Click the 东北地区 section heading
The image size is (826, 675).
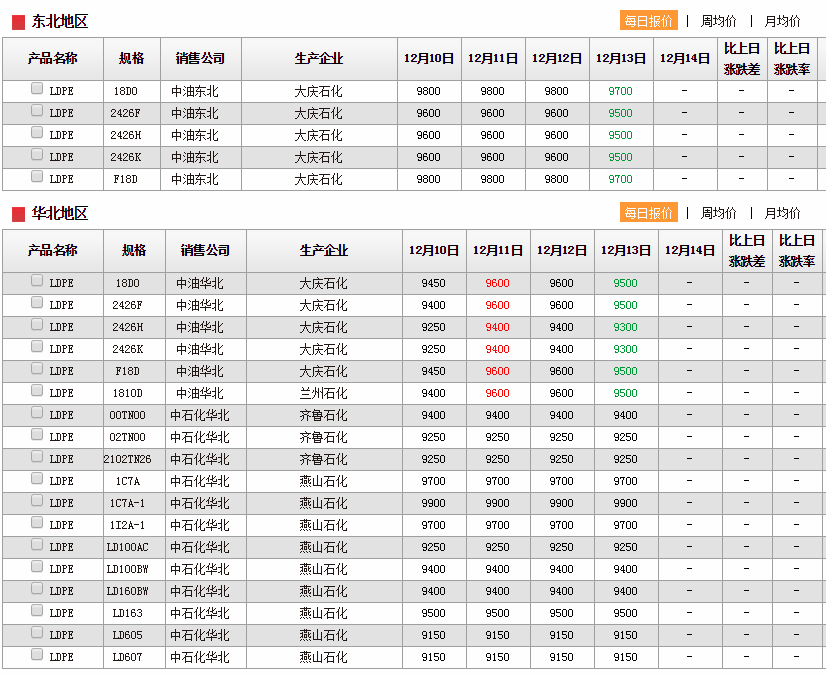(60, 21)
